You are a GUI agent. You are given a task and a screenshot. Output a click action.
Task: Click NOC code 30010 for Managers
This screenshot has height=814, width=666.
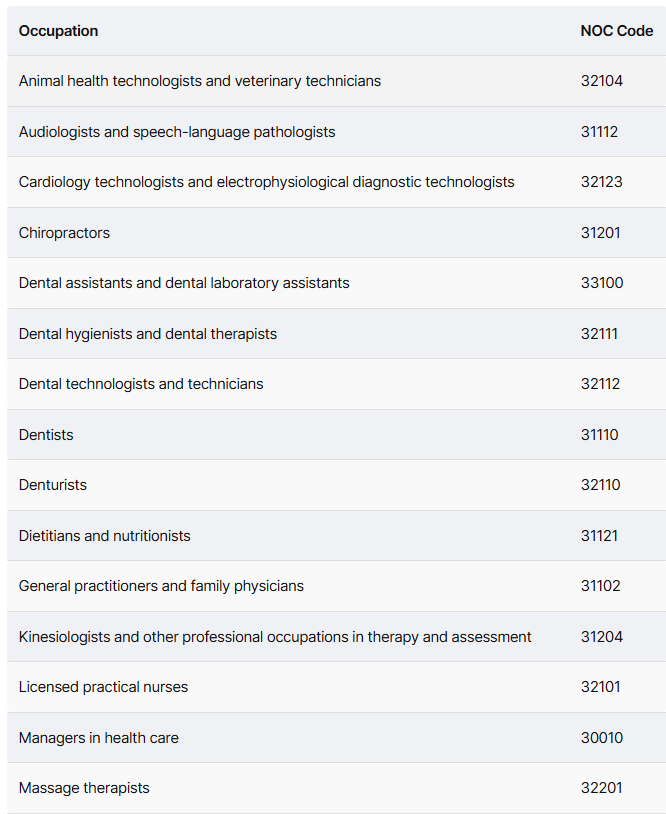tap(602, 738)
